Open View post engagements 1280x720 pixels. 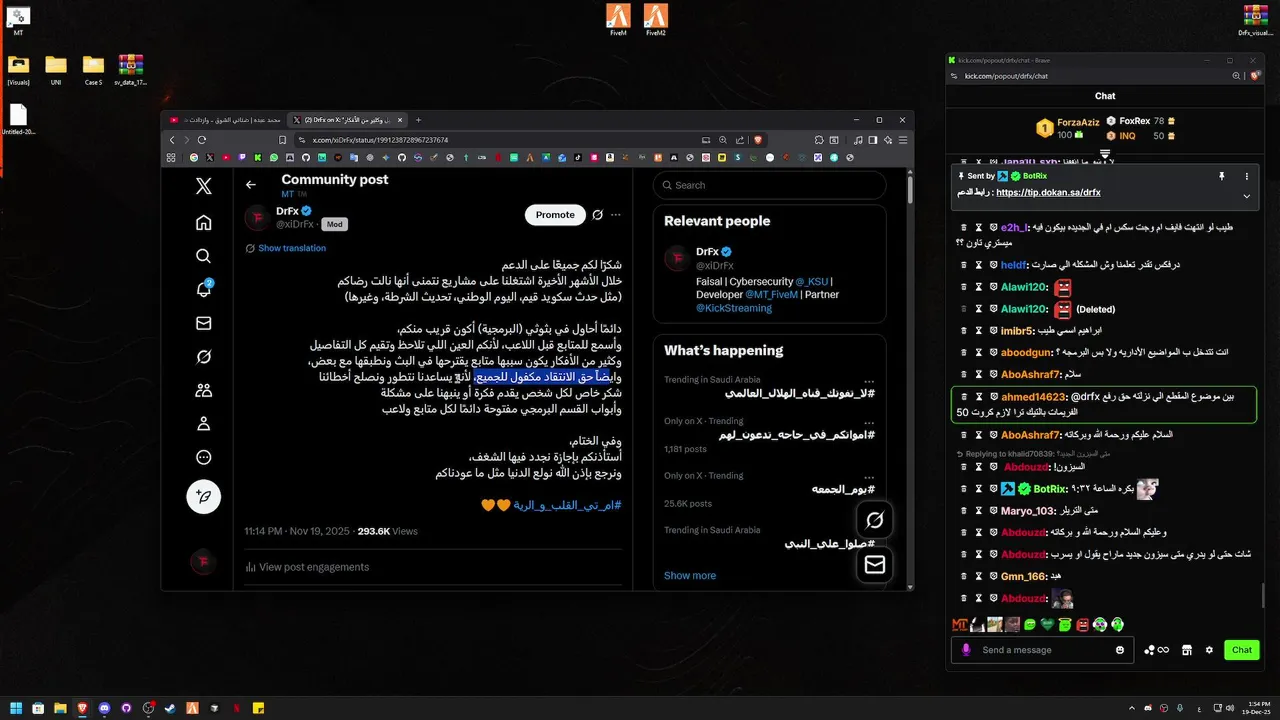(307, 567)
